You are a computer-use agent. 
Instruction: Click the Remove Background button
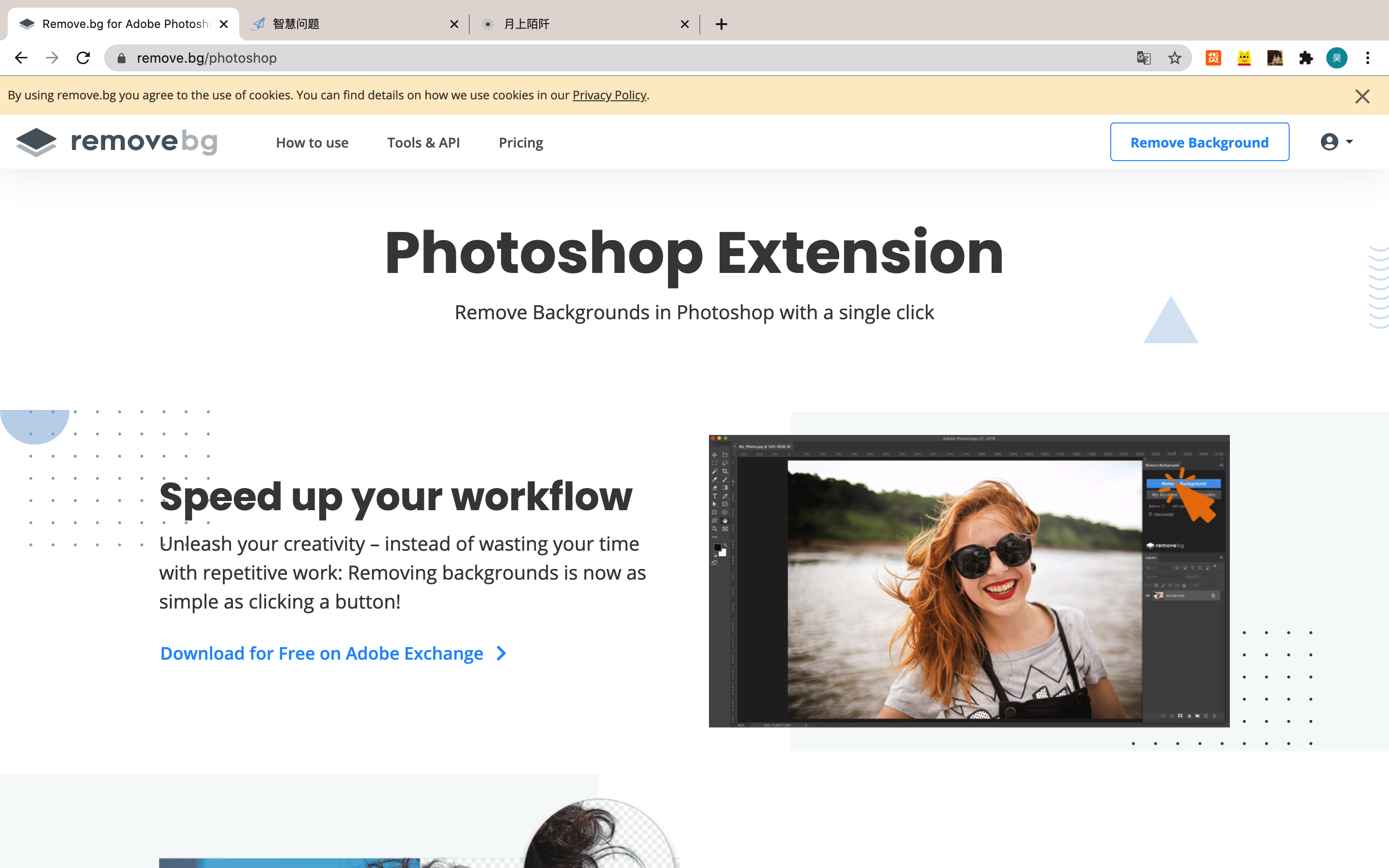coord(1199,142)
